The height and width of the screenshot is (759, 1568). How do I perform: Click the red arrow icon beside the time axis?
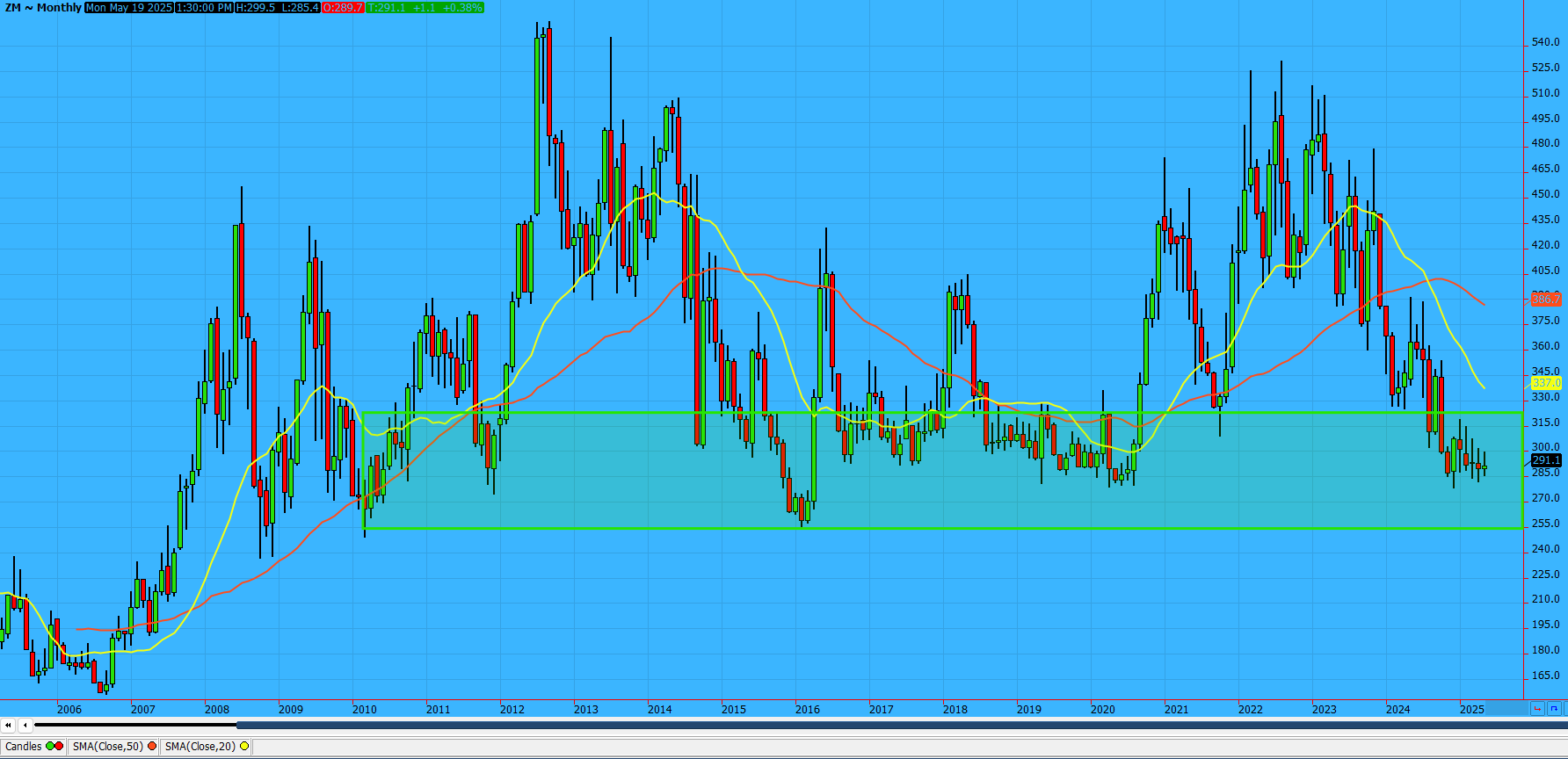point(1537,709)
